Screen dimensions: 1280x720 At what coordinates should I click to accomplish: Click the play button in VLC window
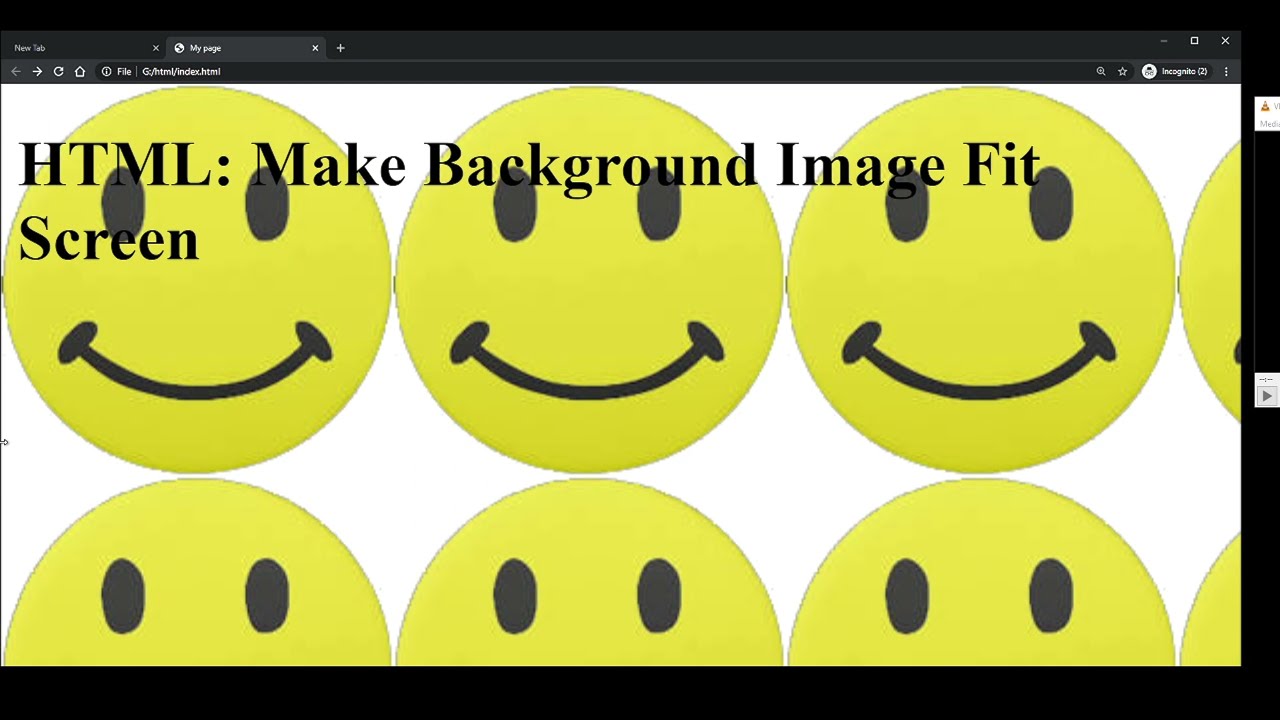pos(1266,396)
